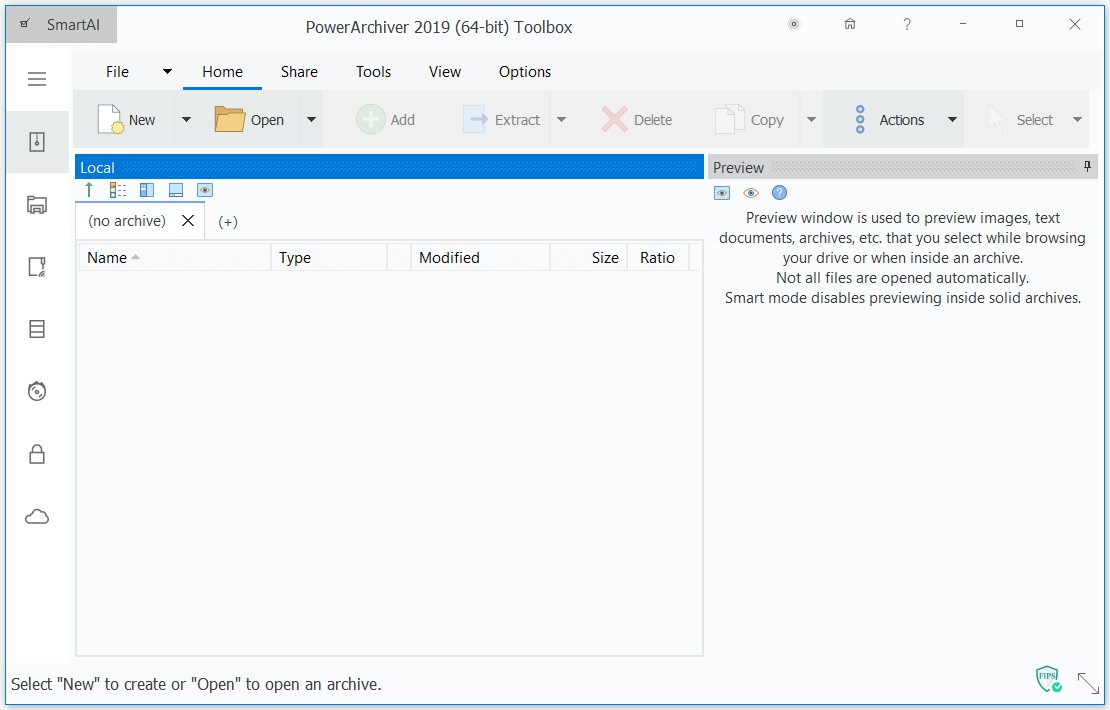The image size is (1110, 710).
Task: Click the Delete toolbar icon
Action: [x=638, y=118]
